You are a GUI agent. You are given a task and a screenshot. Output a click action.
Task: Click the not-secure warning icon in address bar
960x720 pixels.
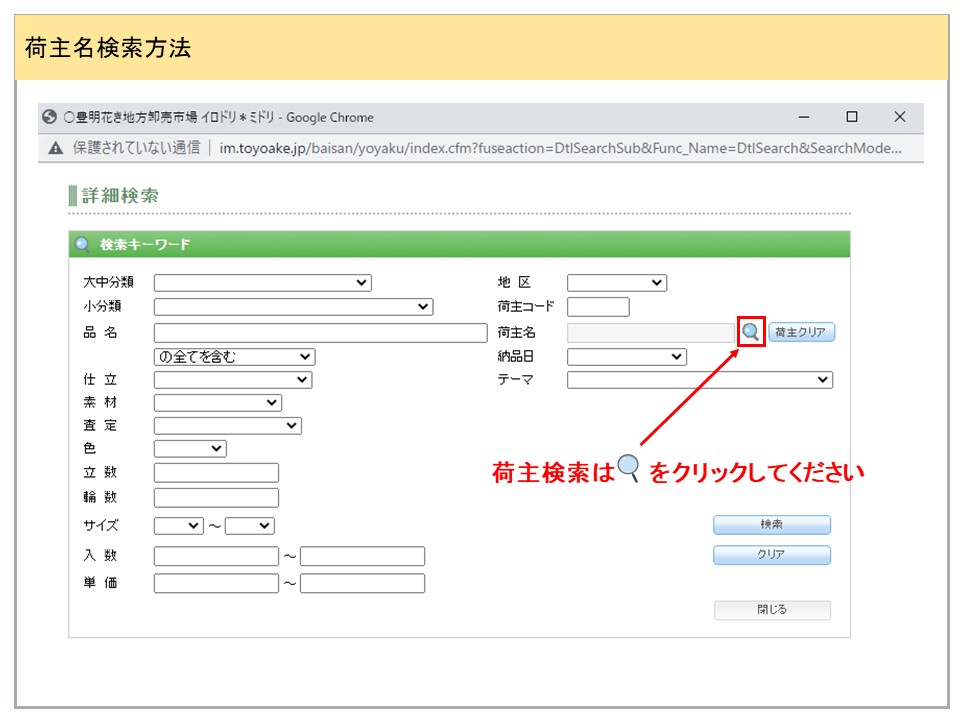(56, 147)
